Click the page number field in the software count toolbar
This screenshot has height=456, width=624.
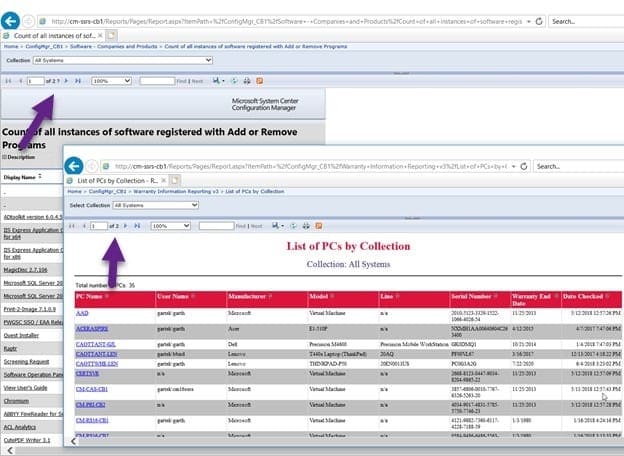click(35, 81)
